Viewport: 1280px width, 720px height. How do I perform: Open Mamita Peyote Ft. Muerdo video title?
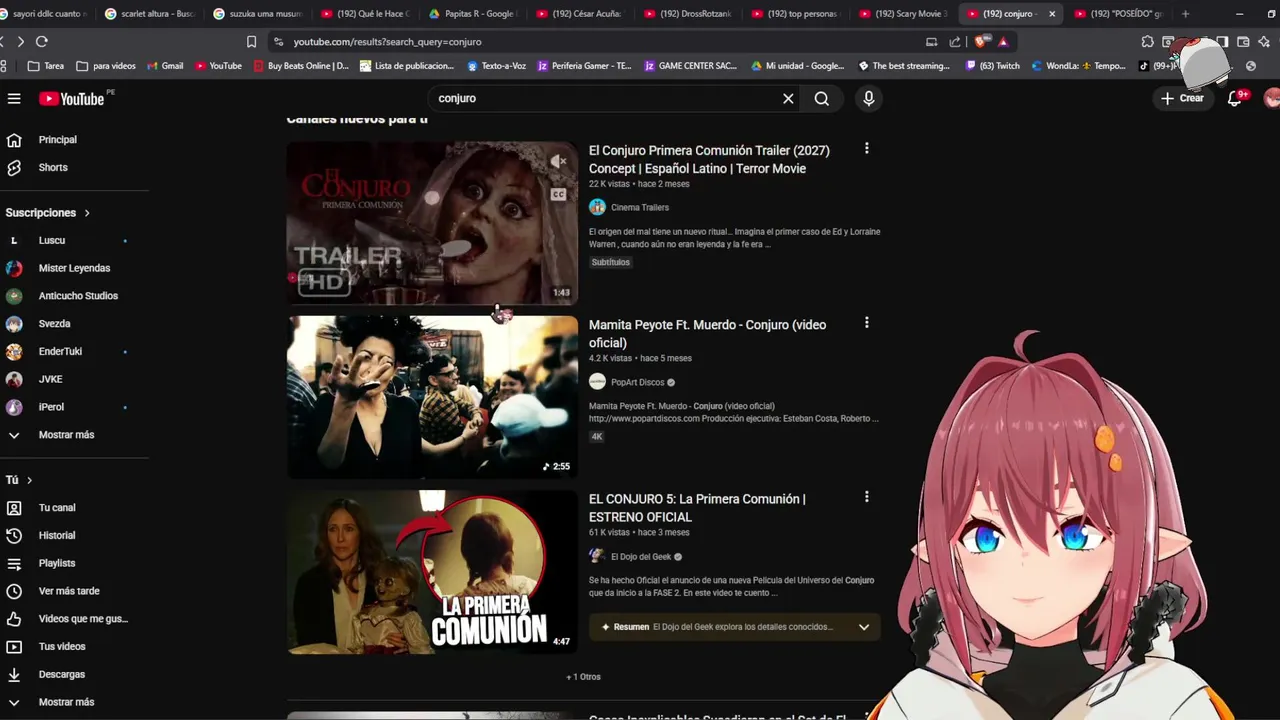707,334
